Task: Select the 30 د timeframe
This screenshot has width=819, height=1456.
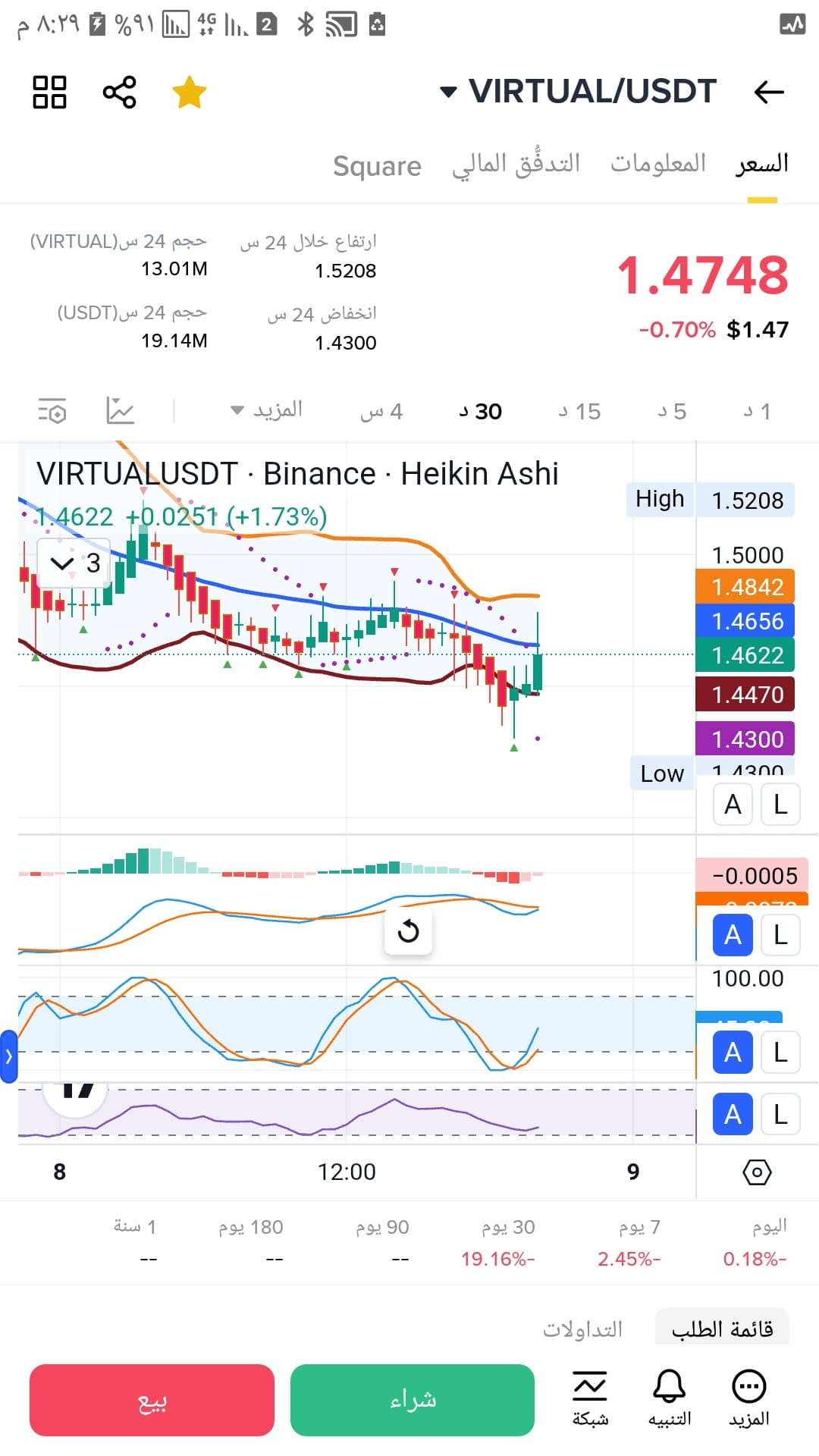Action: pyautogui.click(x=480, y=411)
